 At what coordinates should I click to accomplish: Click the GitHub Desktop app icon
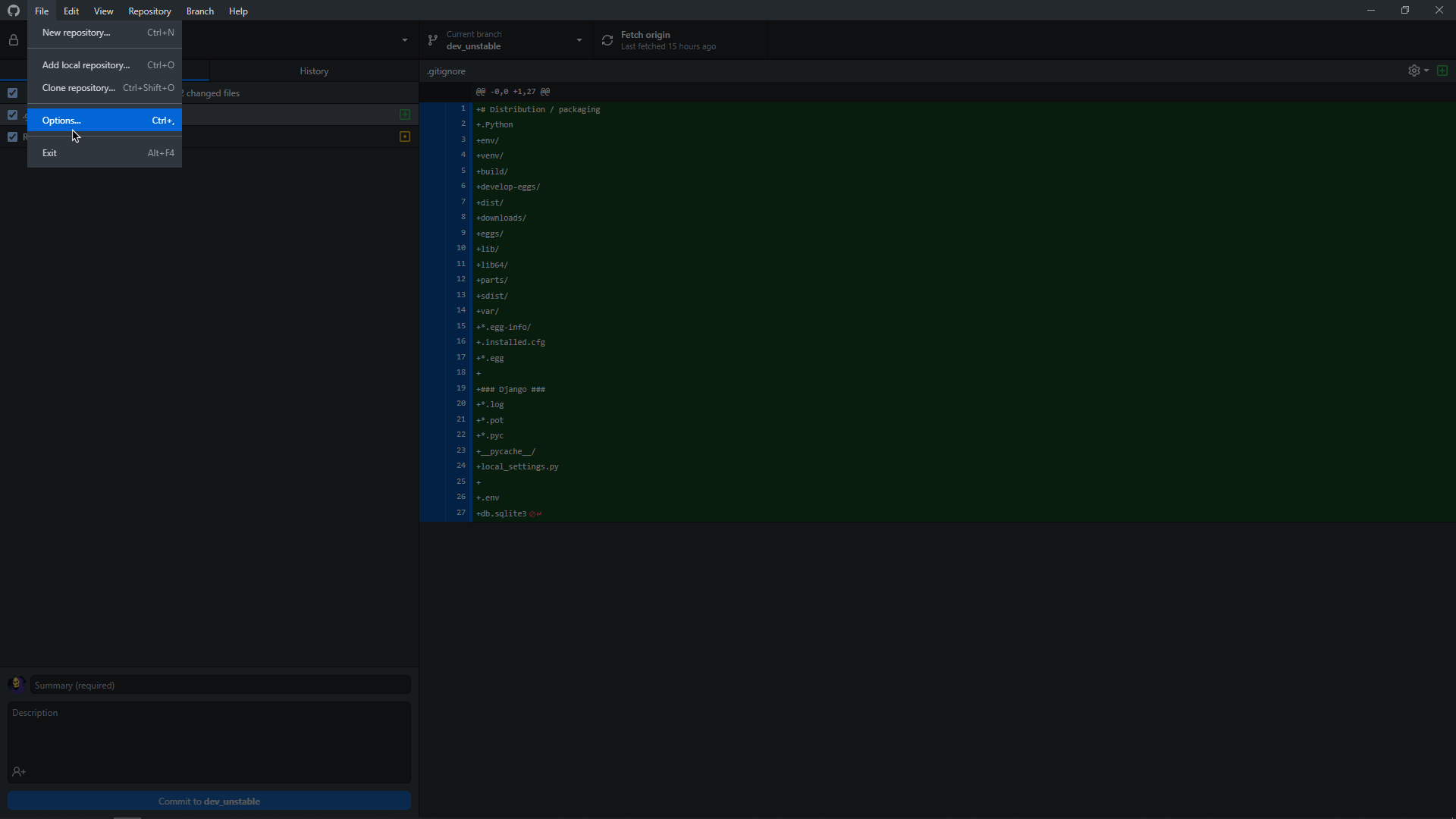pos(13,10)
